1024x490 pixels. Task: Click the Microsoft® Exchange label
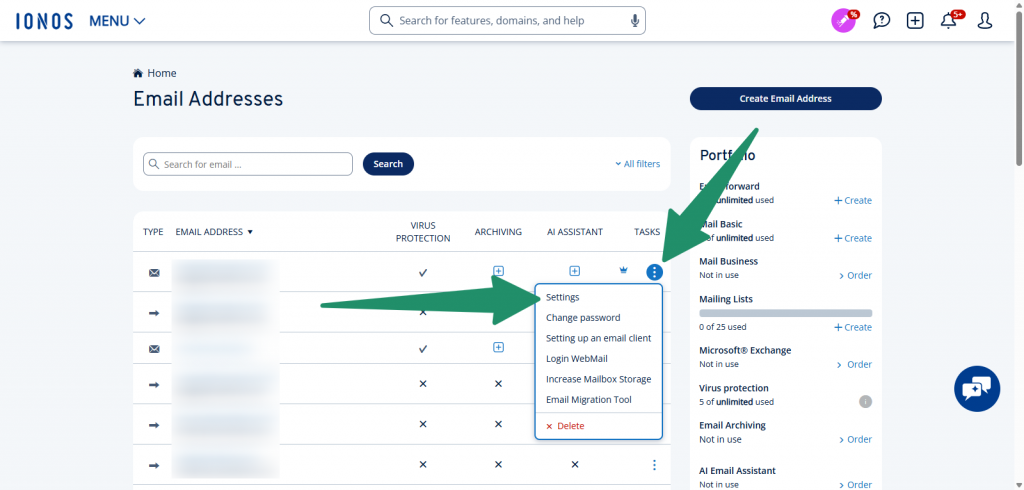pyautogui.click(x=745, y=350)
